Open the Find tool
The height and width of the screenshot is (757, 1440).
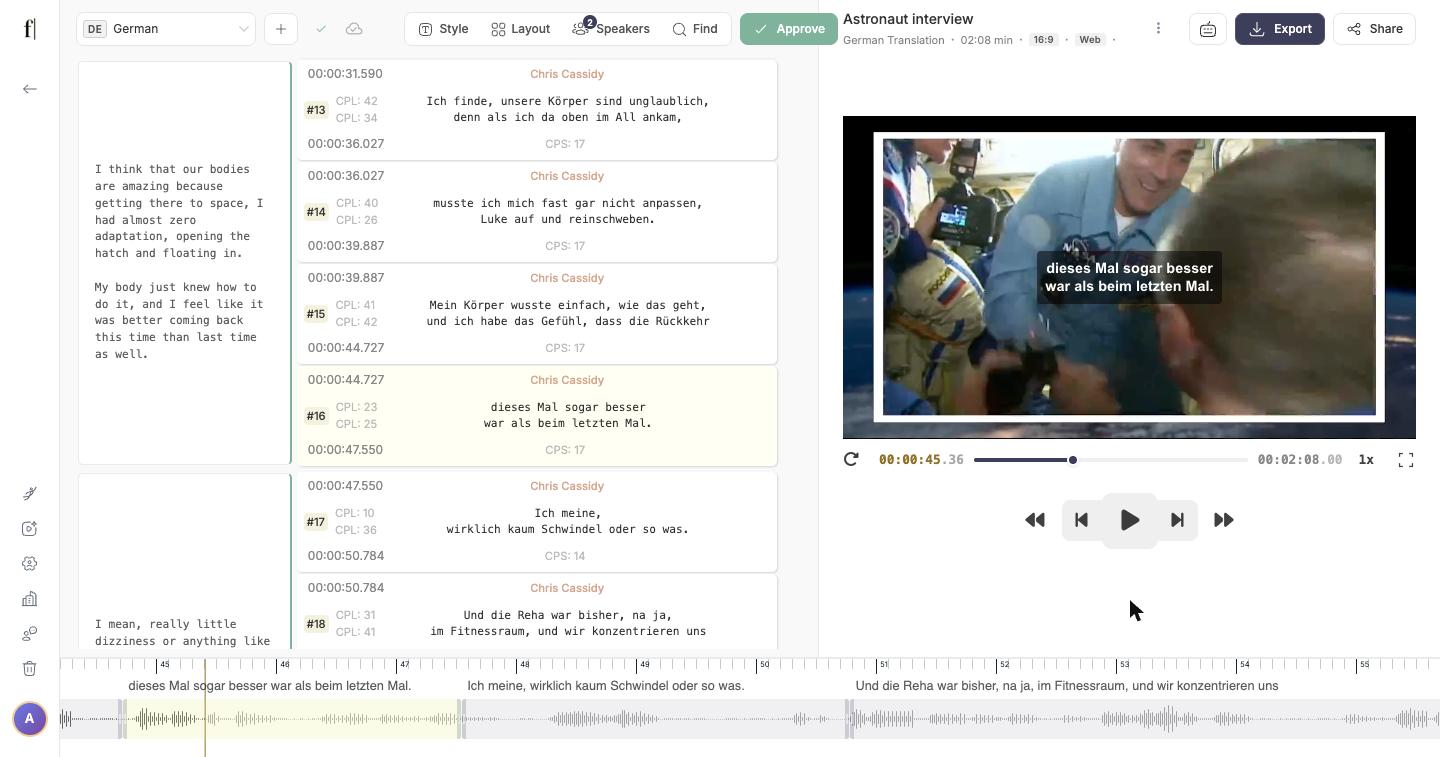click(695, 29)
